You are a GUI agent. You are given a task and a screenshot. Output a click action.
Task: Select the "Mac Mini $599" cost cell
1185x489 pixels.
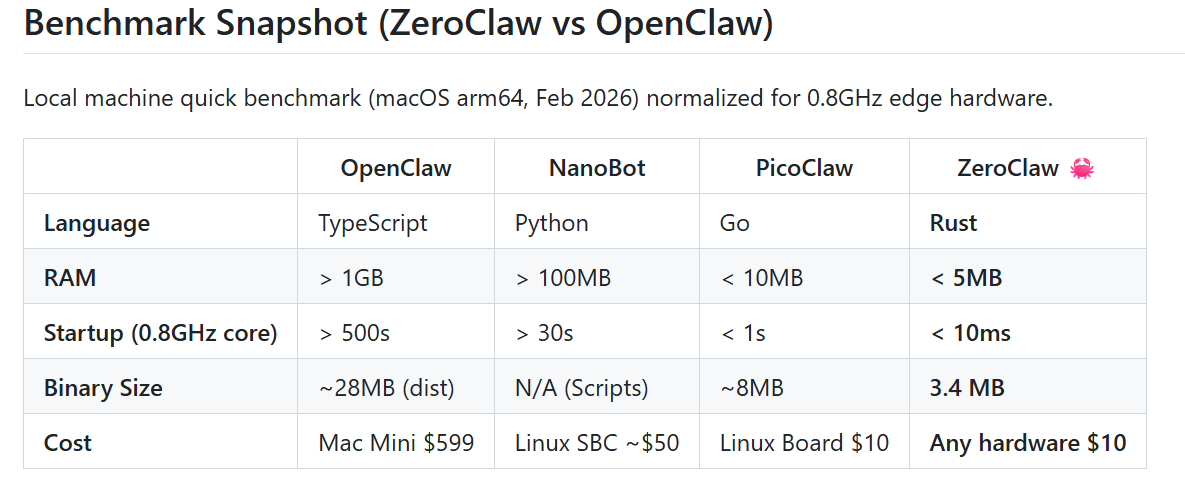pyautogui.click(x=394, y=443)
